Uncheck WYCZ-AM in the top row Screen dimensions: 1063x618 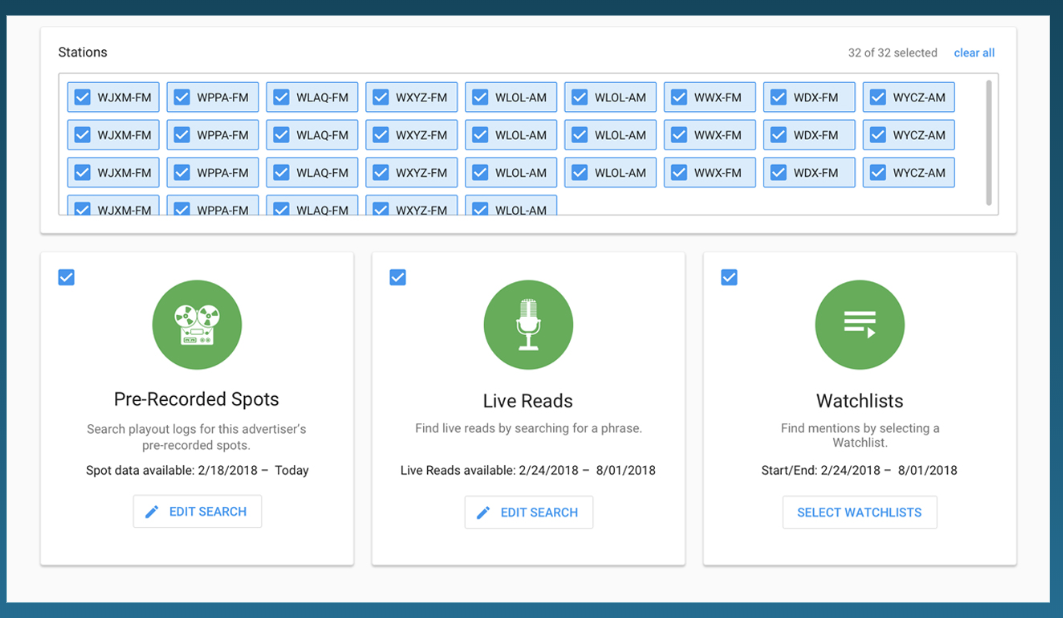point(878,96)
